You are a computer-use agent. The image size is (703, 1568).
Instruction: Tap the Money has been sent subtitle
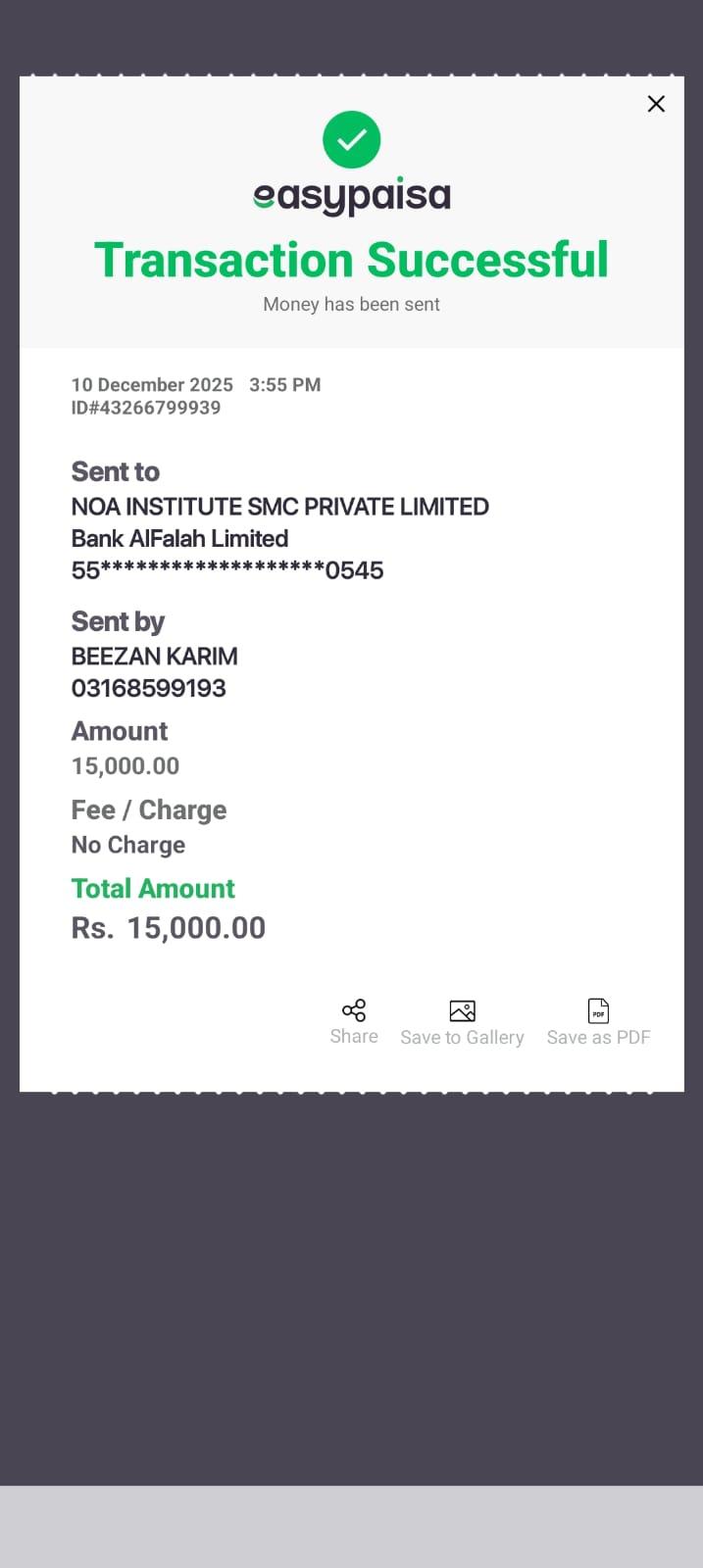pyautogui.click(x=351, y=305)
